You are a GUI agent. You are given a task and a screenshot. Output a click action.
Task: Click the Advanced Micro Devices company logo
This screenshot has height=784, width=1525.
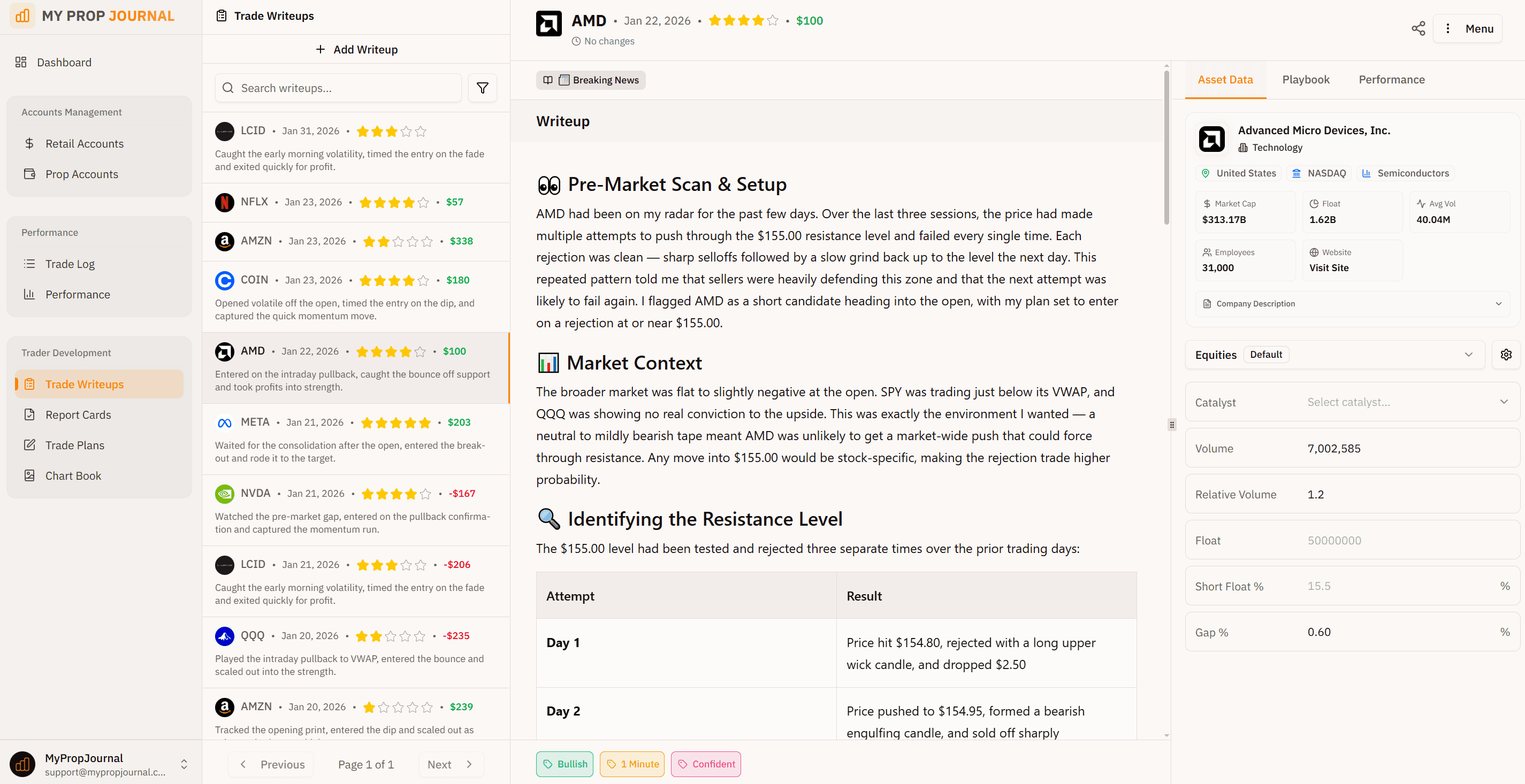(1211, 139)
